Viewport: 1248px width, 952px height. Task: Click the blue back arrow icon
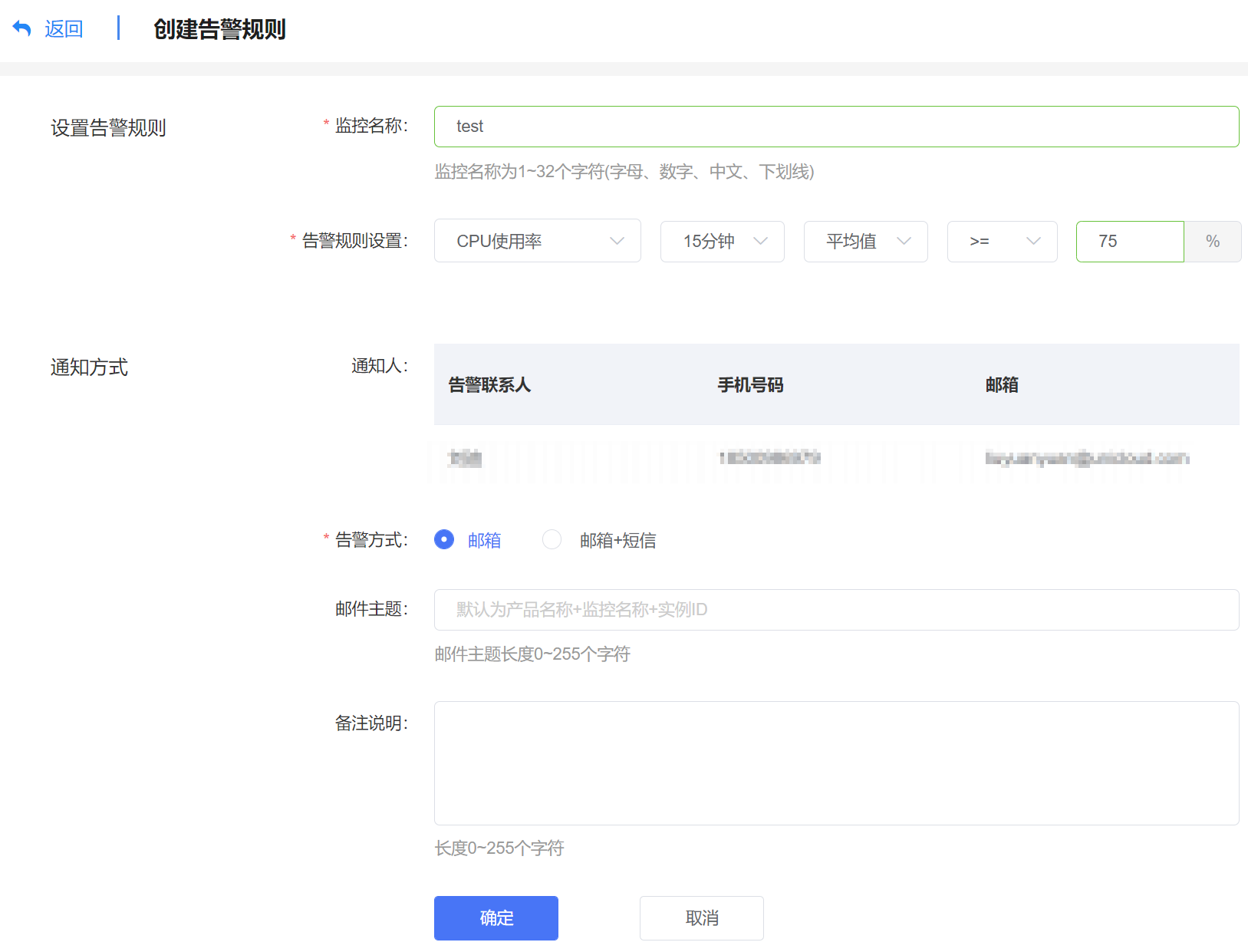[x=22, y=28]
